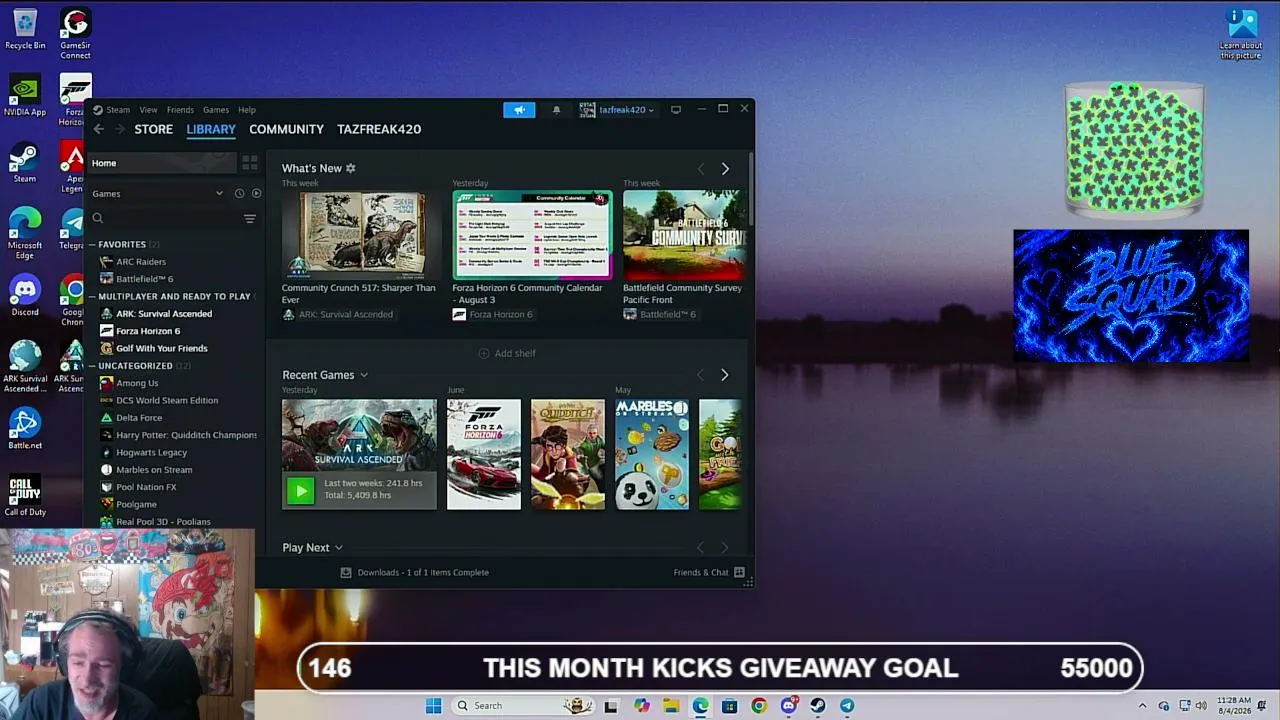Open the GameSir Connect desktop shortcut
1280x720 pixels.
(75, 34)
